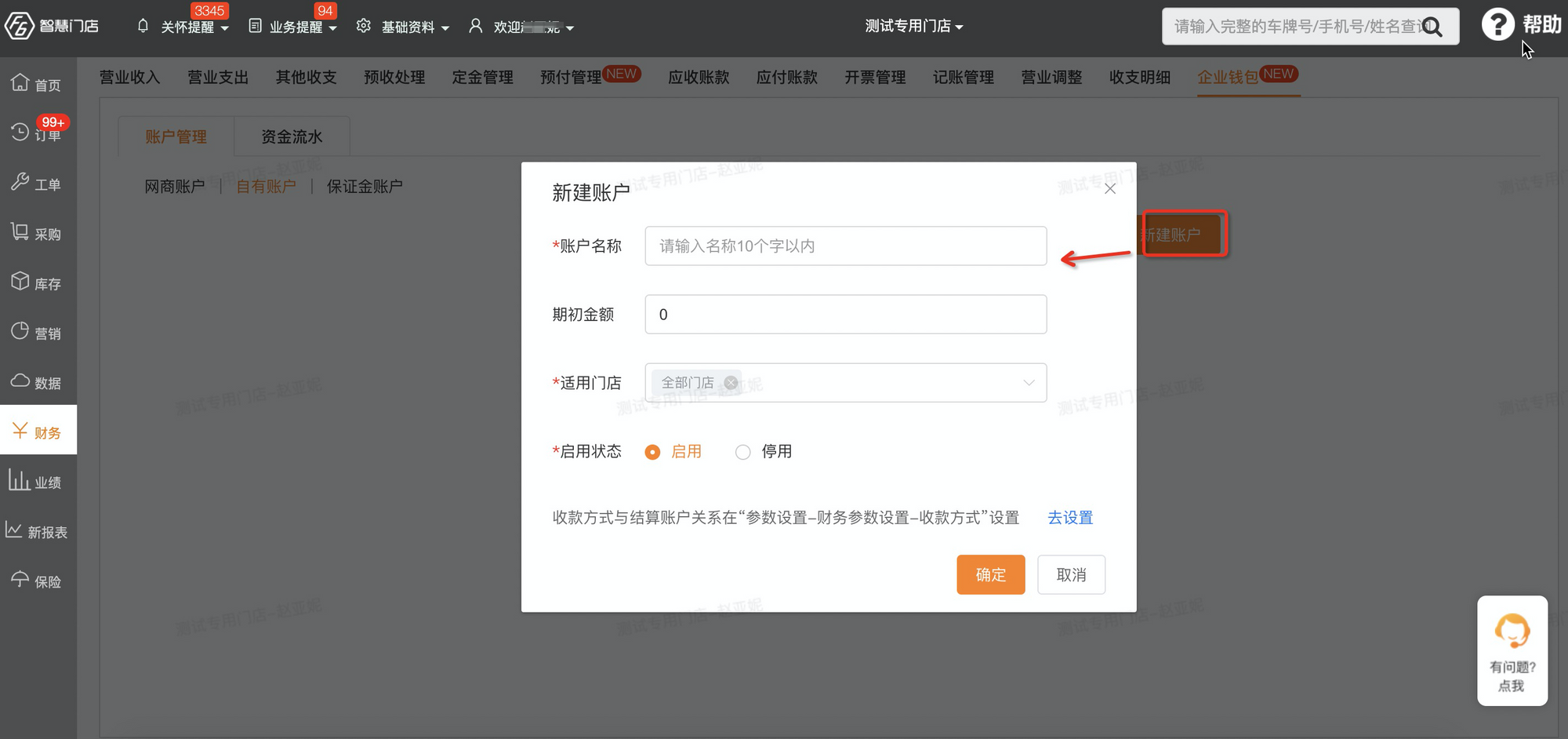
Task: Open 保险 in the sidebar
Action: coord(38,580)
